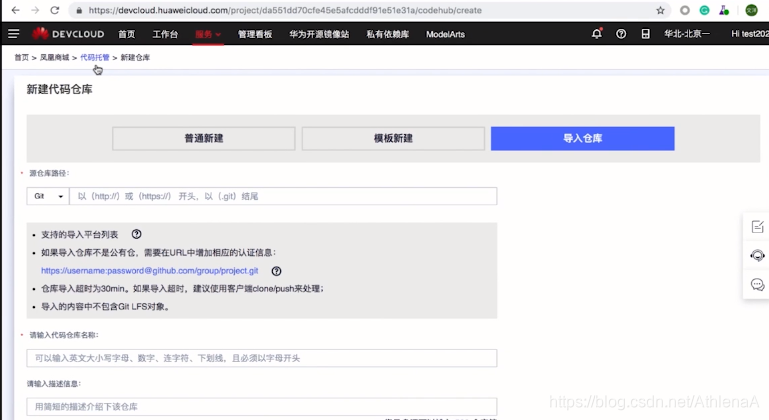Click the example github URL link
The image size is (769, 420).
pos(150,271)
